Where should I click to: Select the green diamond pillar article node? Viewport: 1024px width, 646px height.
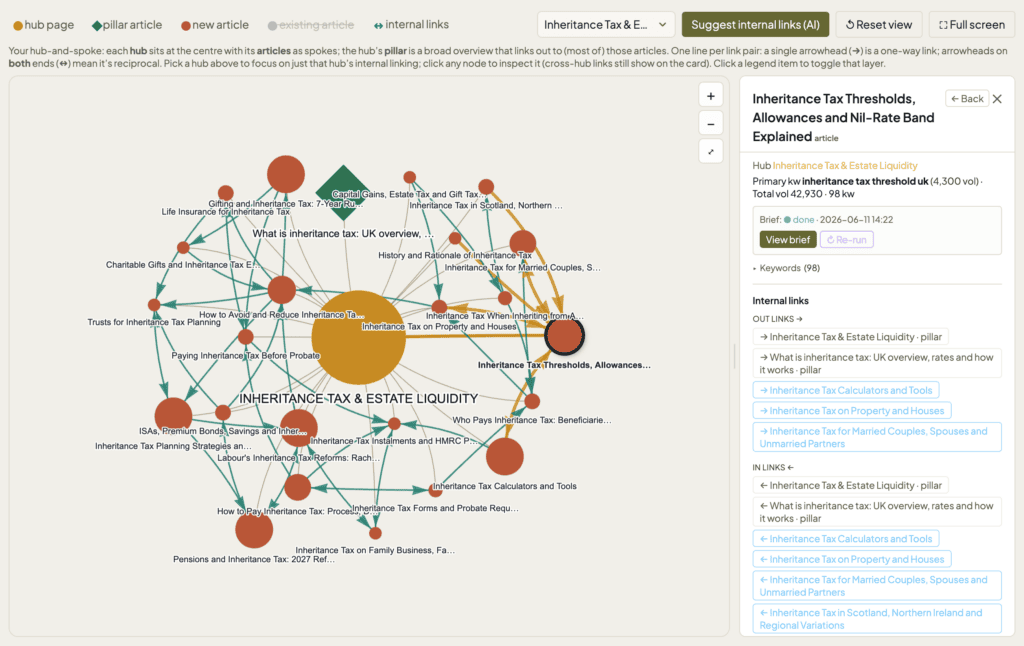tap(343, 193)
